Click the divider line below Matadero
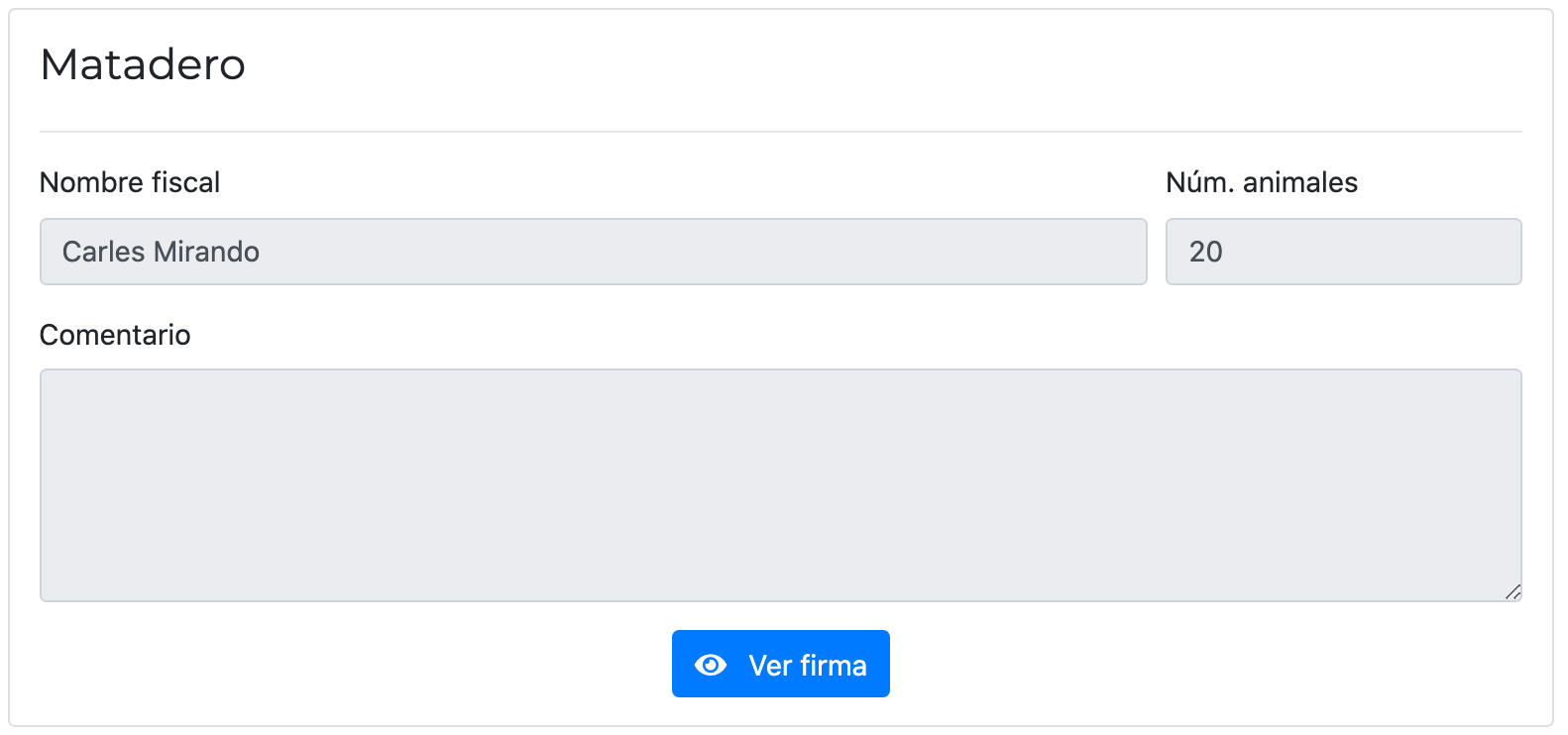 tap(781, 132)
